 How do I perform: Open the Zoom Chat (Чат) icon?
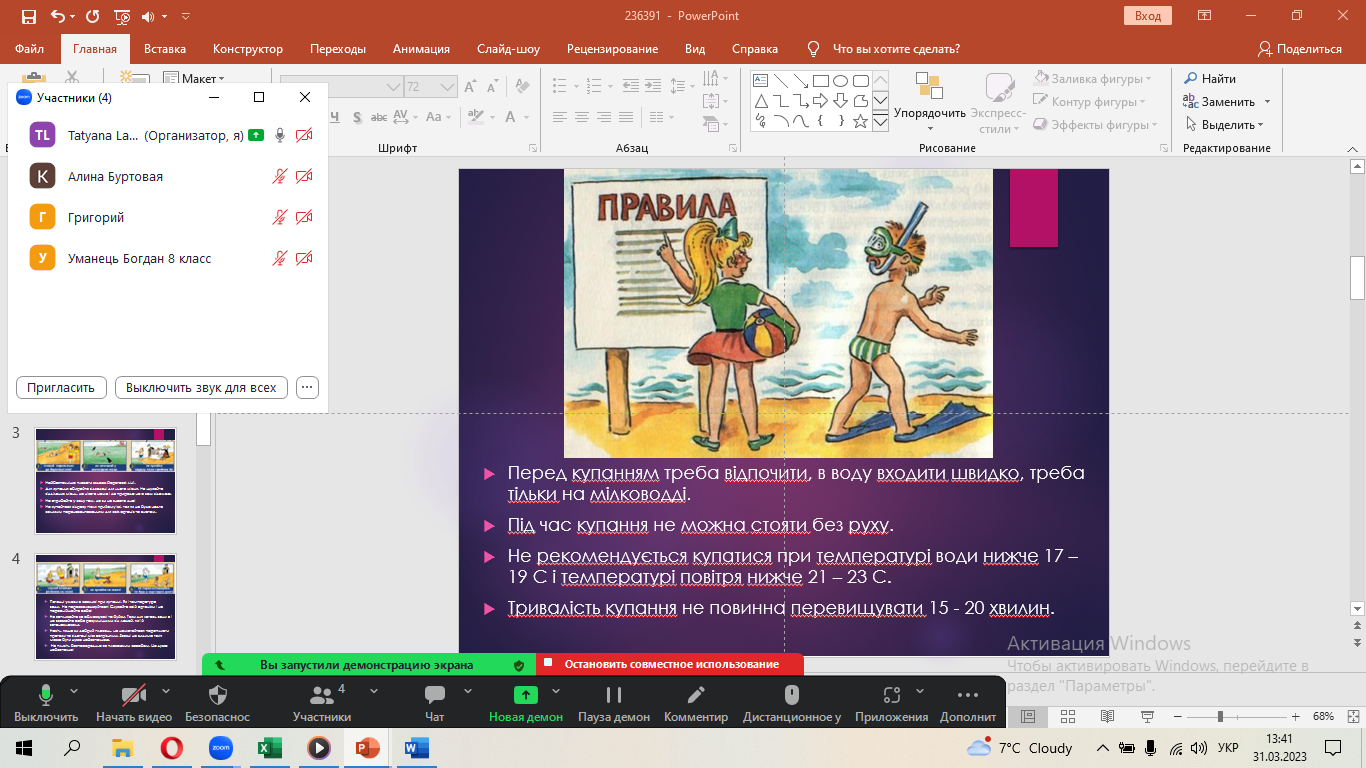[x=435, y=695]
